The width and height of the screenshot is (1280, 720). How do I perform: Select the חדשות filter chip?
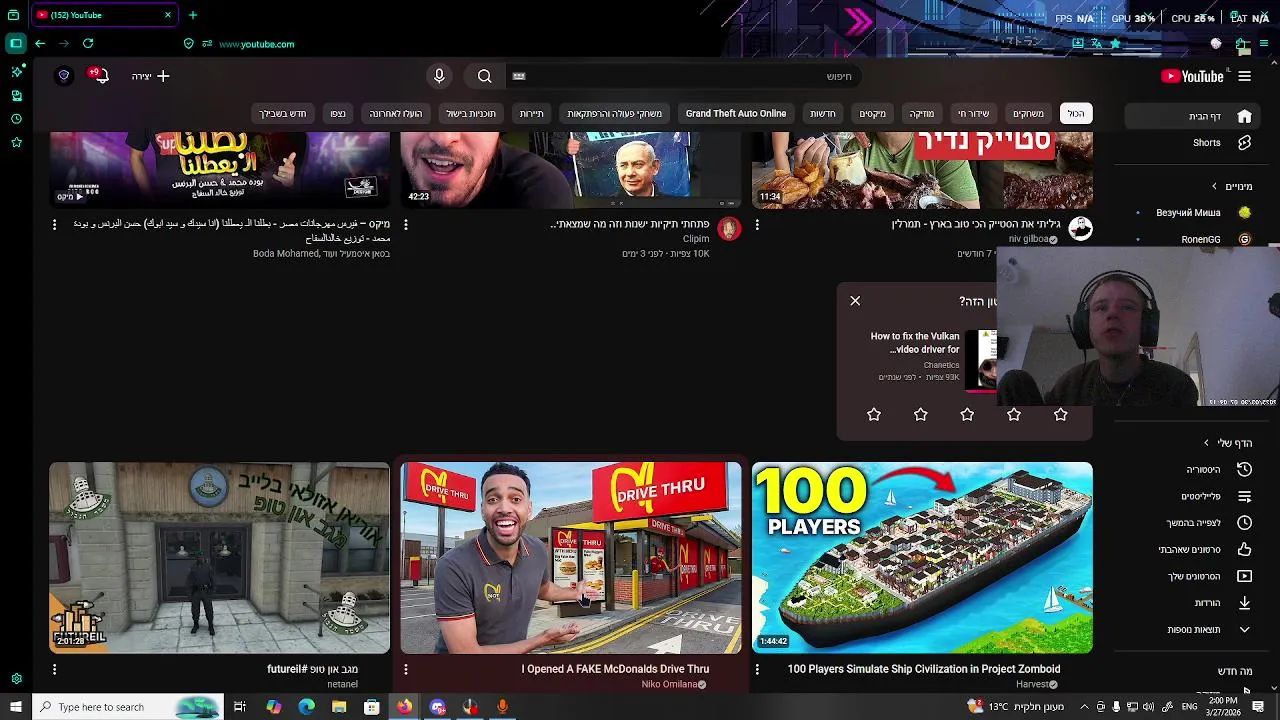click(x=822, y=114)
